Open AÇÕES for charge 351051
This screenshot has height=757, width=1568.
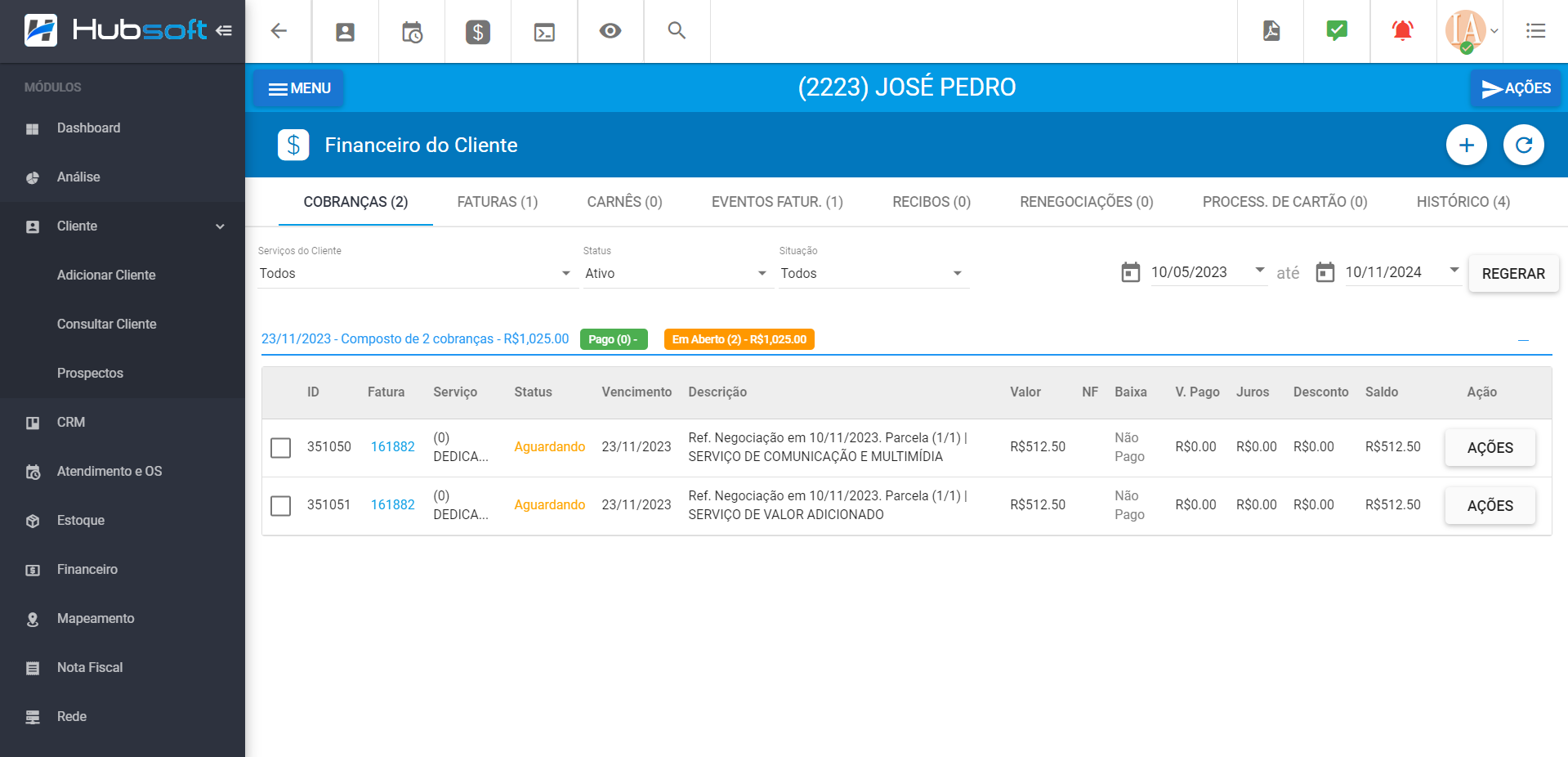(1490, 505)
